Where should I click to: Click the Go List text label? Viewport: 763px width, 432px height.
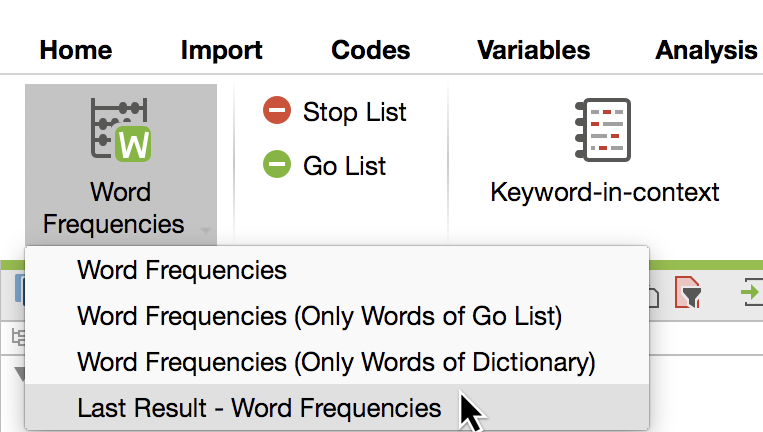(x=344, y=166)
